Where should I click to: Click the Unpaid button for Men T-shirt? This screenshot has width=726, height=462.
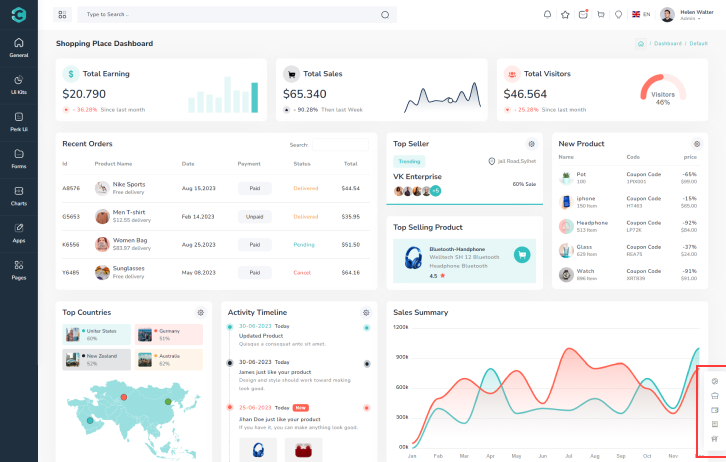click(x=254, y=216)
